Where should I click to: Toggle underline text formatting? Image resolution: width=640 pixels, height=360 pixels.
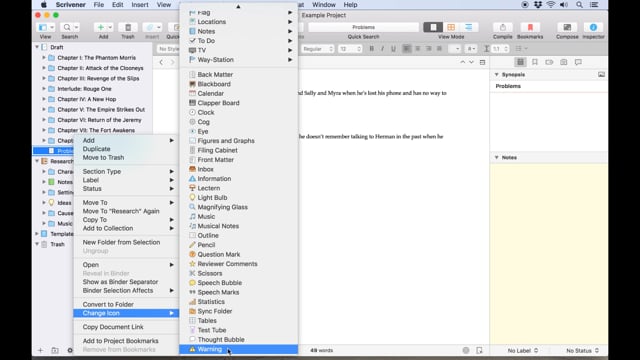point(393,49)
